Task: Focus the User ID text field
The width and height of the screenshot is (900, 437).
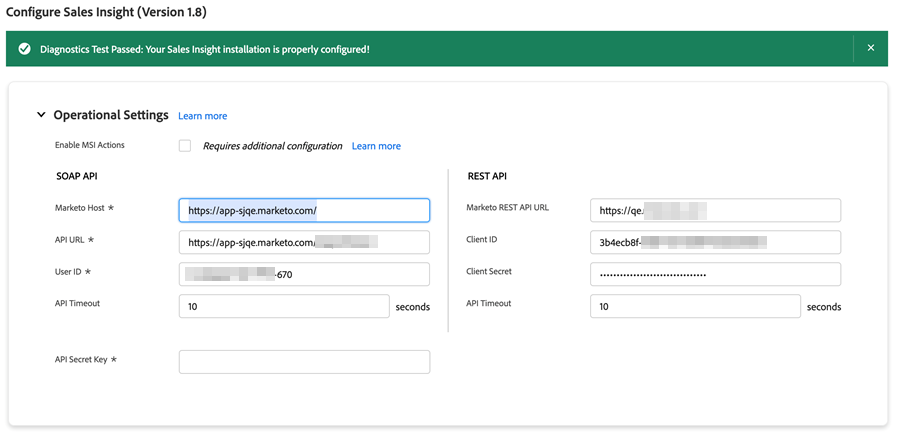Action: pos(304,274)
